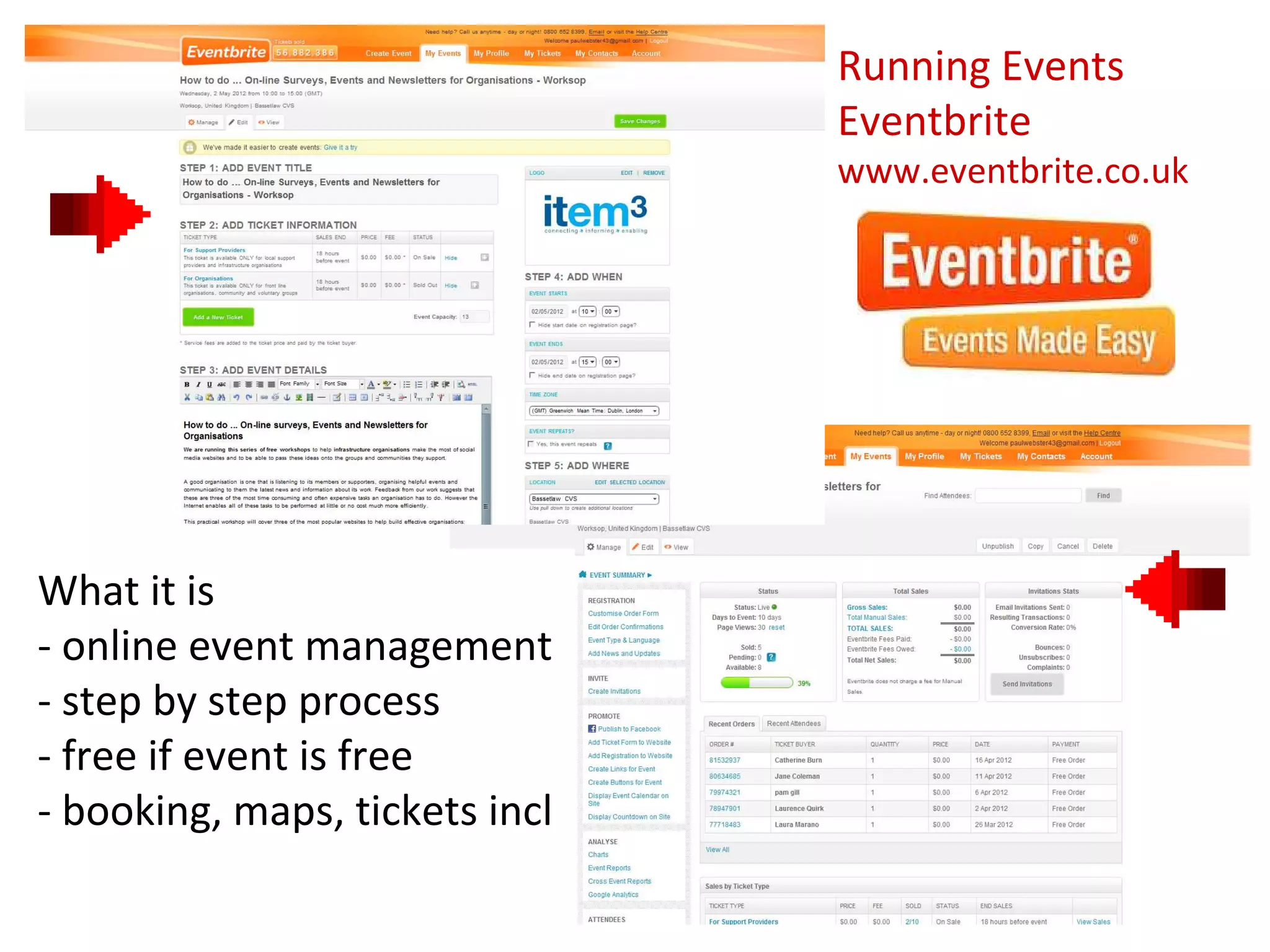Open find with the binoculars icon
The height and width of the screenshot is (952, 1270).
pyautogui.click(x=221, y=397)
